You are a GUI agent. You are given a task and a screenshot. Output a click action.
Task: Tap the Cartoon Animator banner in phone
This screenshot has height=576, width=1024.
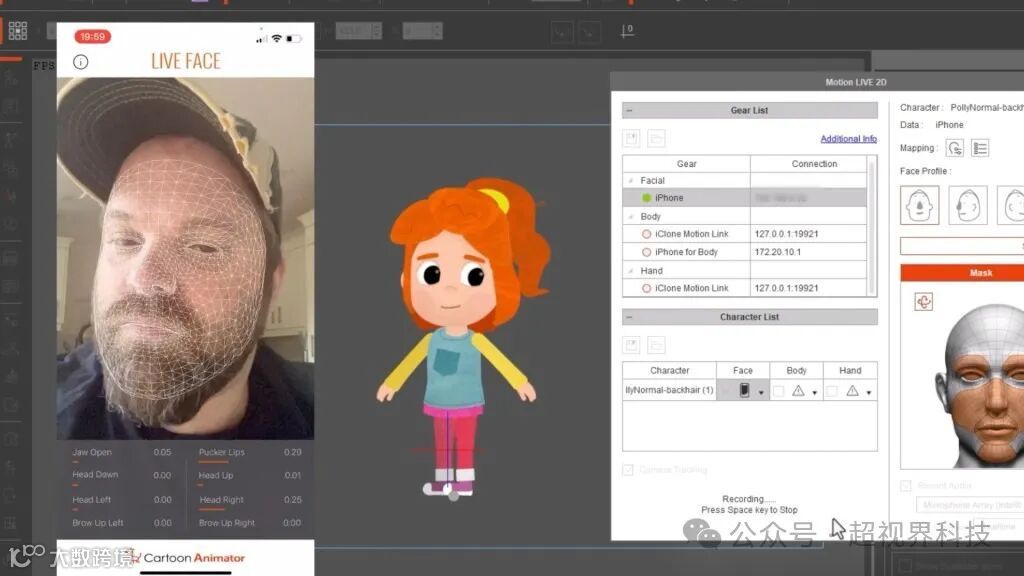click(185, 558)
